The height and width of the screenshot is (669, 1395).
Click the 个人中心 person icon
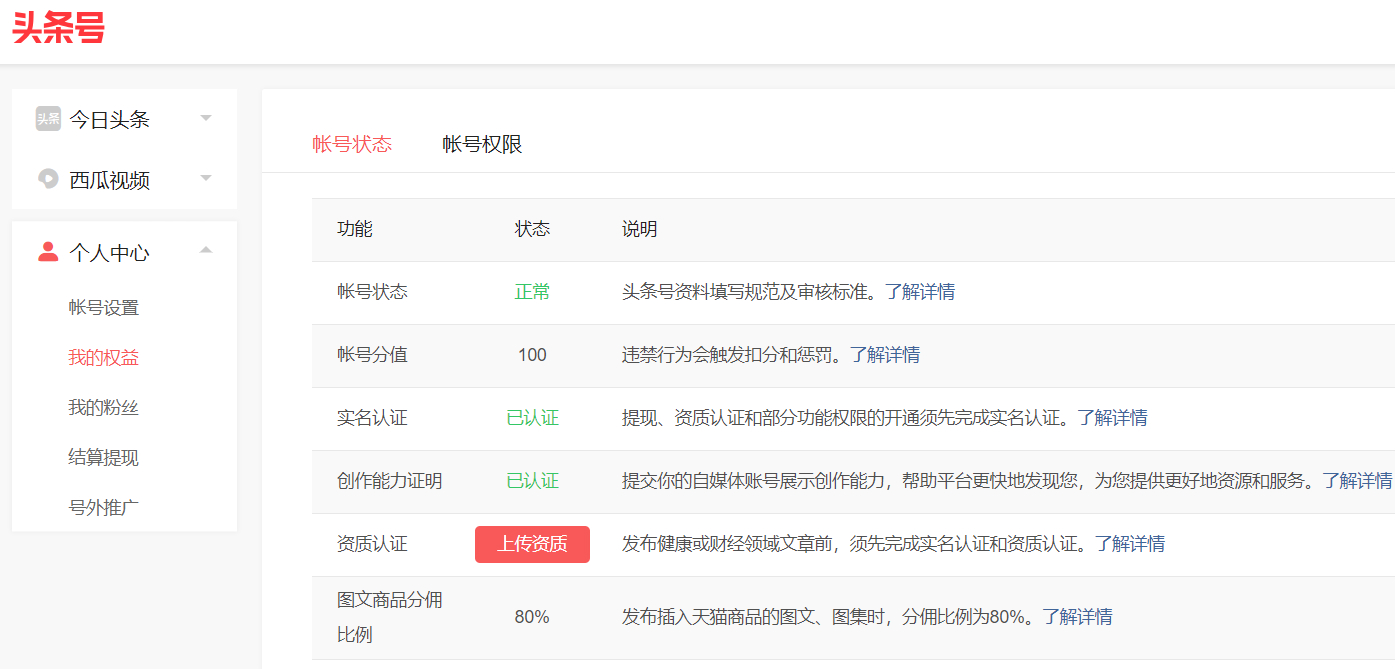coord(48,252)
